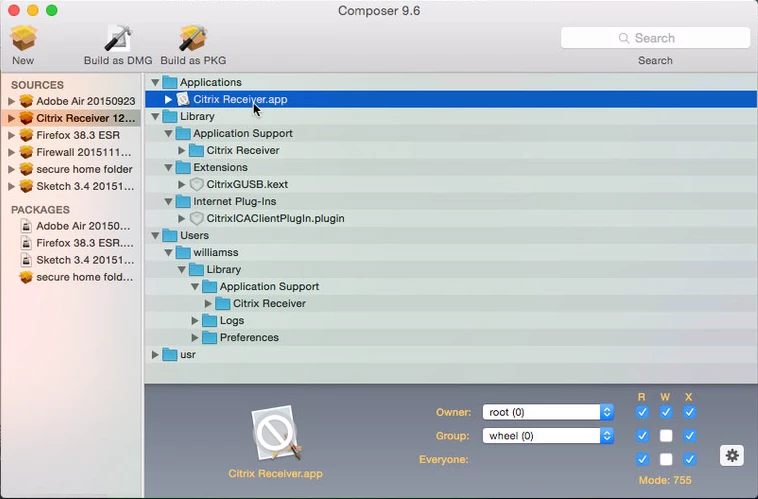
Task: Open the Group wheel (0) dropdown
Action: point(548,436)
